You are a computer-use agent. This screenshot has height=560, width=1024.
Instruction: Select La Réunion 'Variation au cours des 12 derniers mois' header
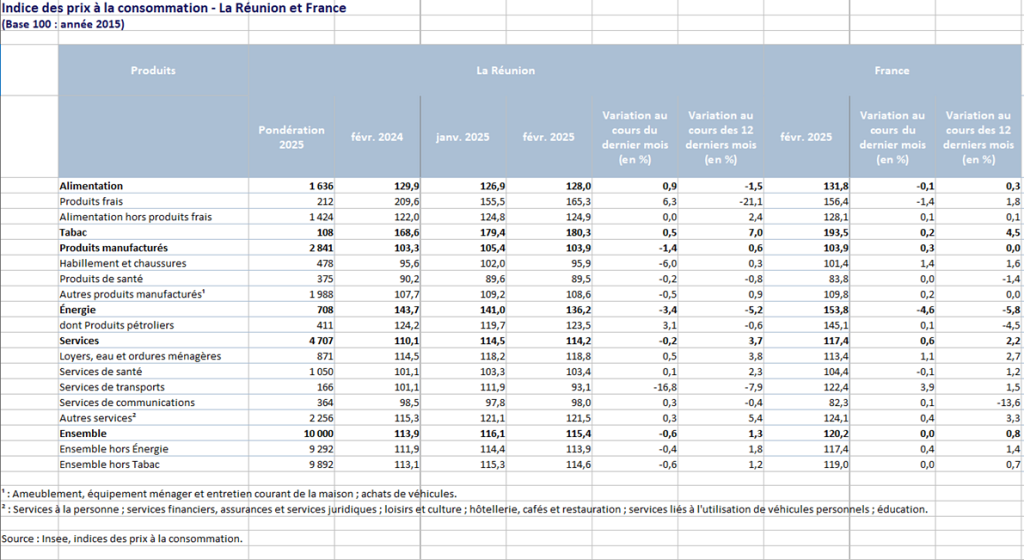(x=720, y=137)
